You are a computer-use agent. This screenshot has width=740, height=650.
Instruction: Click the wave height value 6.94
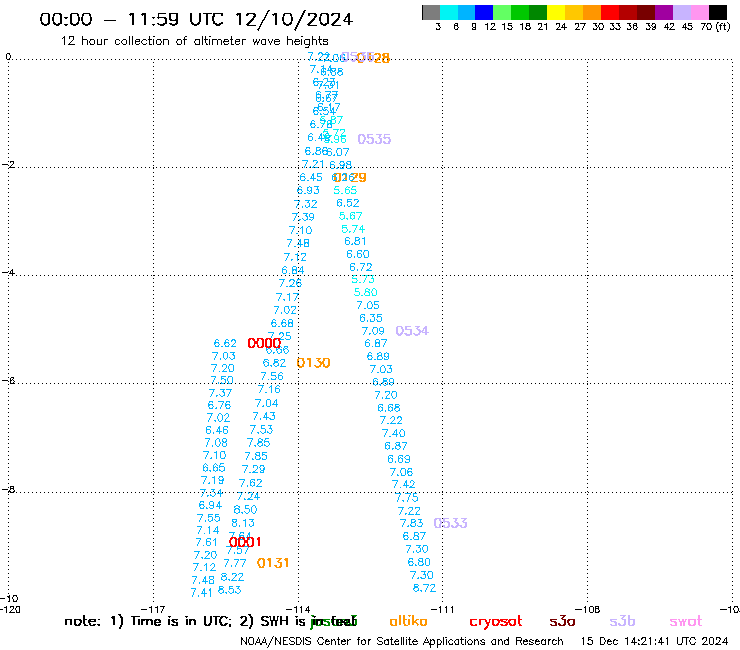[x=210, y=506]
